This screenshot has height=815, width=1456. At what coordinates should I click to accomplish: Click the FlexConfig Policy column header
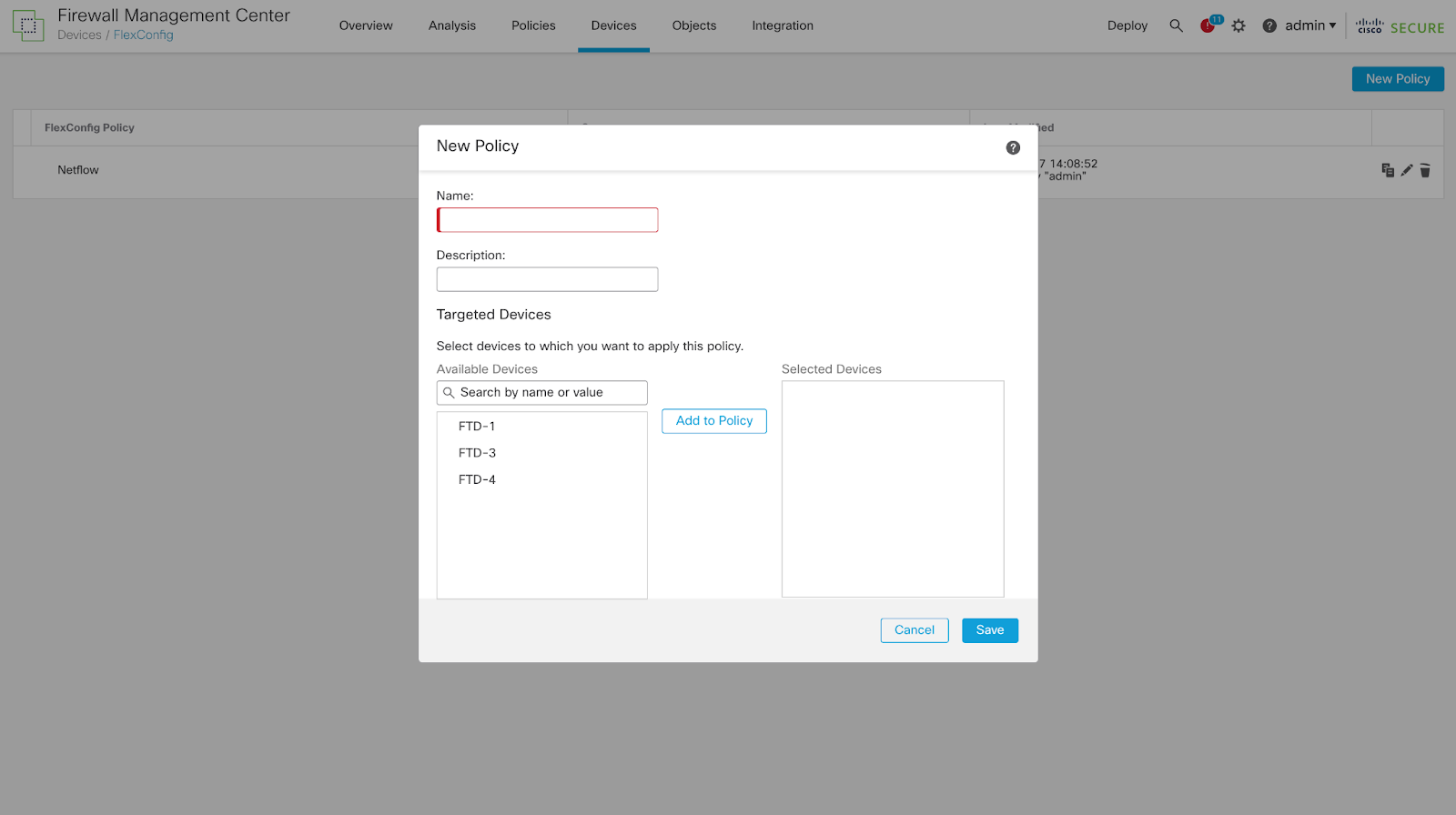[89, 128]
